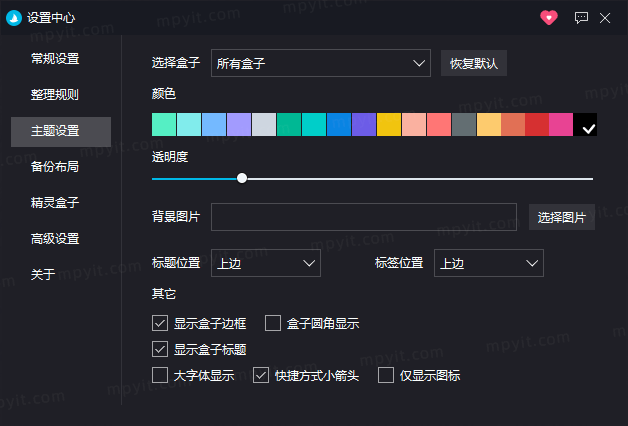The image size is (628, 426).
Task: Pick the slate gray color swatch
Action: pyautogui.click(x=464, y=125)
